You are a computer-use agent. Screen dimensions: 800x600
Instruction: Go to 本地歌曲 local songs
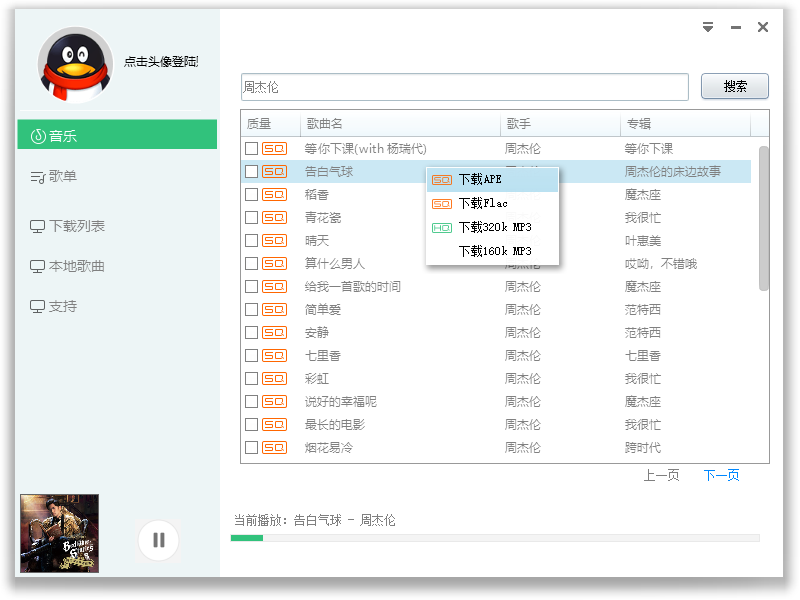point(67,266)
